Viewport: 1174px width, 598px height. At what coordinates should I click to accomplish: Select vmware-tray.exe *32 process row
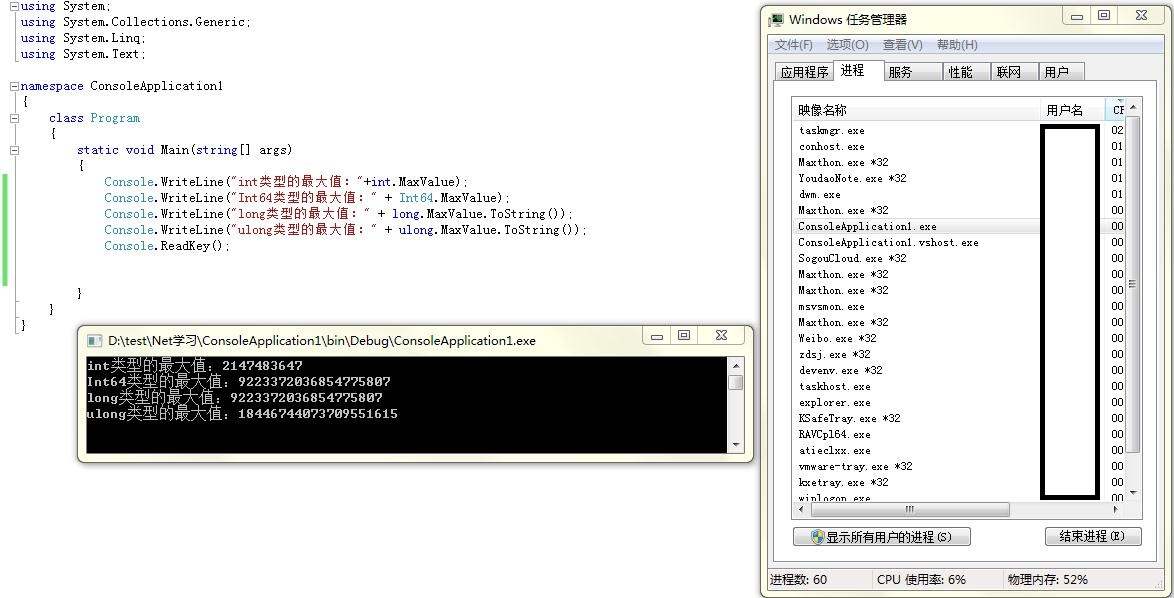tap(959, 466)
